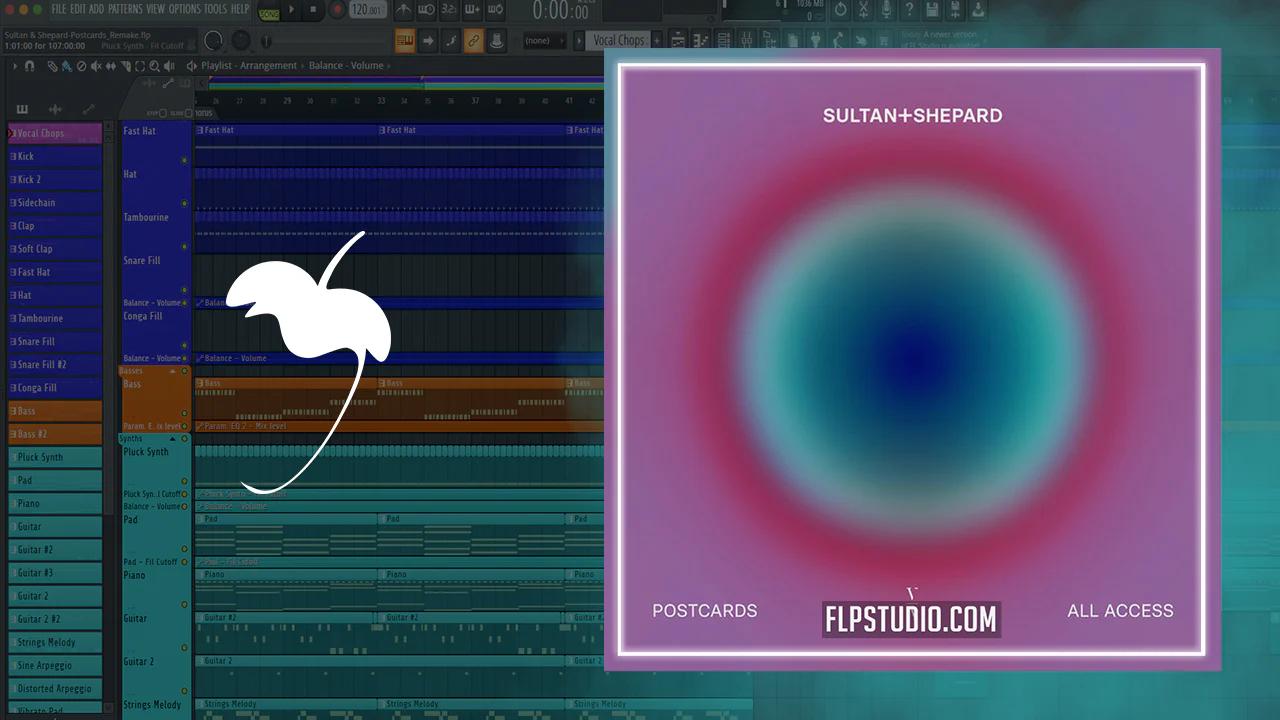Expand the playlist options arrow beside magnet
This screenshot has width=1280, height=720.
[15, 66]
